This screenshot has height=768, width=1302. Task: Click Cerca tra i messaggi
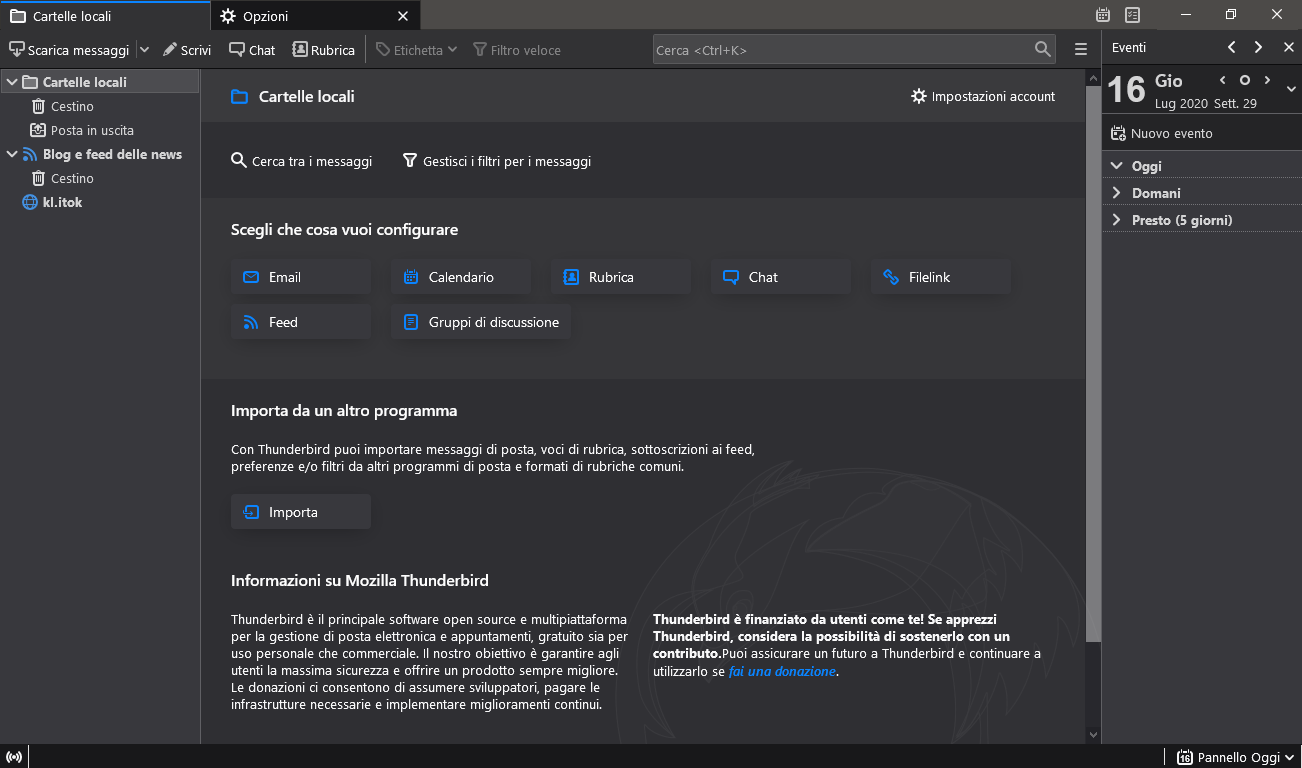pyautogui.click(x=301, y=161)
